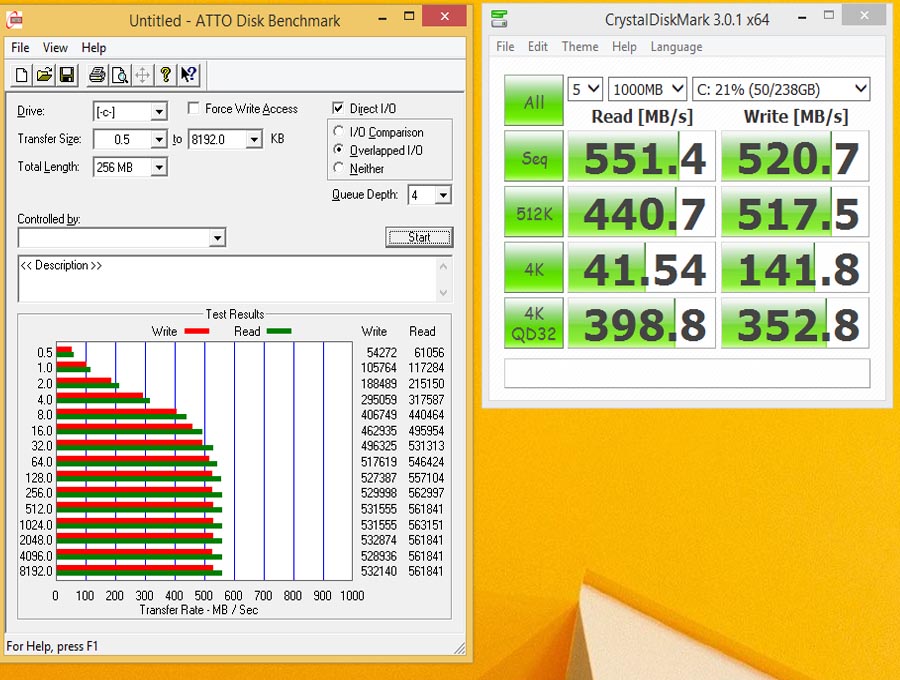The image size is (900, 680).
Task: Click the Description box scroll down arrow
Action: (x=444, y=293)
